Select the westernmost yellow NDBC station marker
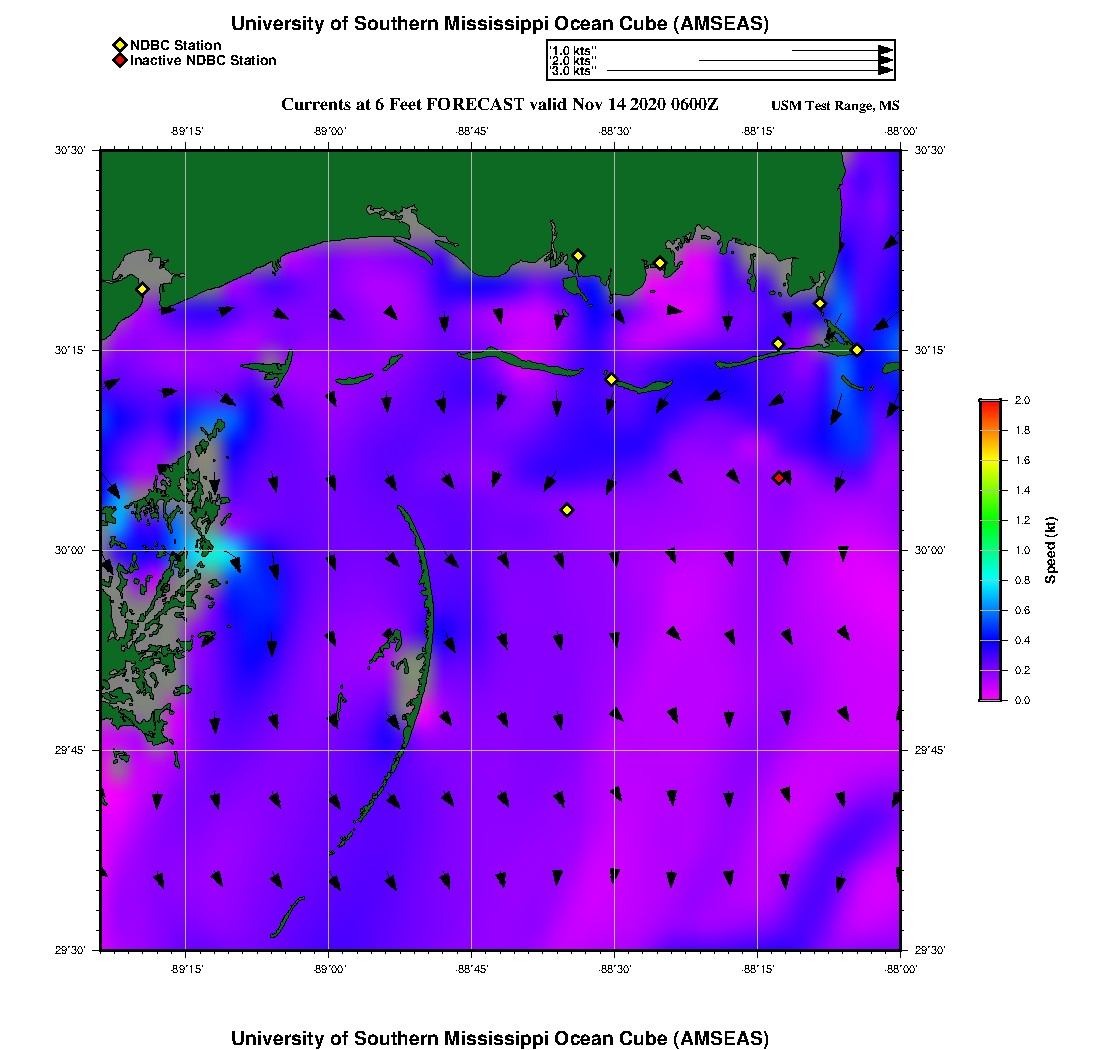This screenshot has height=1050, width=1100. click(x=143, y=289)
